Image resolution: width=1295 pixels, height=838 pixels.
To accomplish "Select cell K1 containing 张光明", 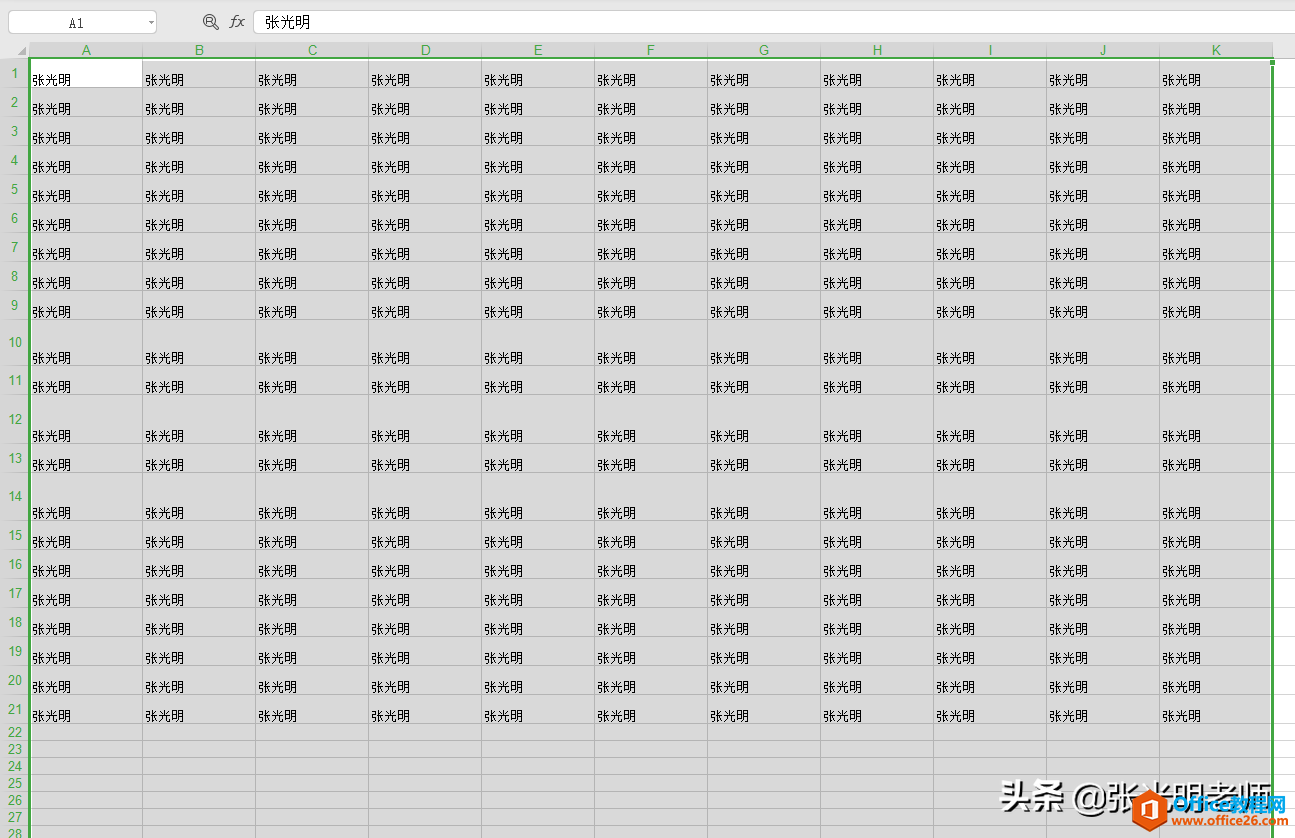I will (x=1216, y=73).
